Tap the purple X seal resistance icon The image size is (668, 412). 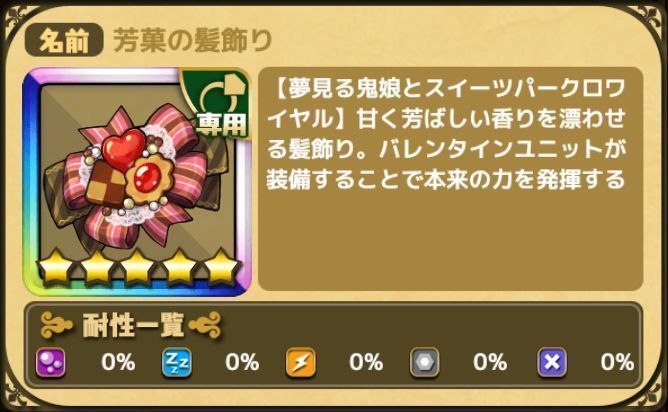coord(552,363)
